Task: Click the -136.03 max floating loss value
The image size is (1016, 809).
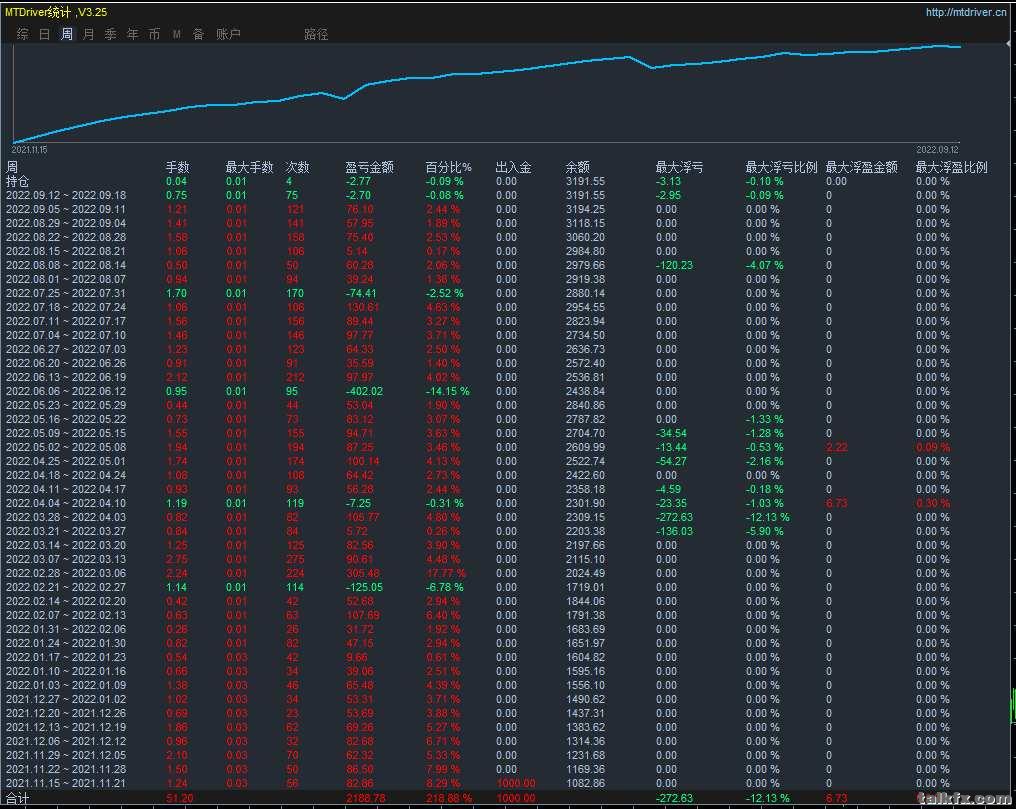Action: (x=674, y=531)
